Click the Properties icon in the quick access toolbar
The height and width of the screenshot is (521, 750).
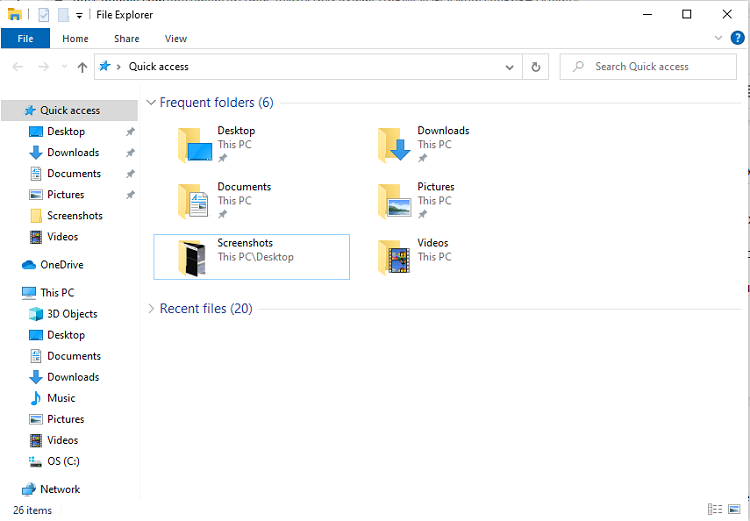pos(44,15)
